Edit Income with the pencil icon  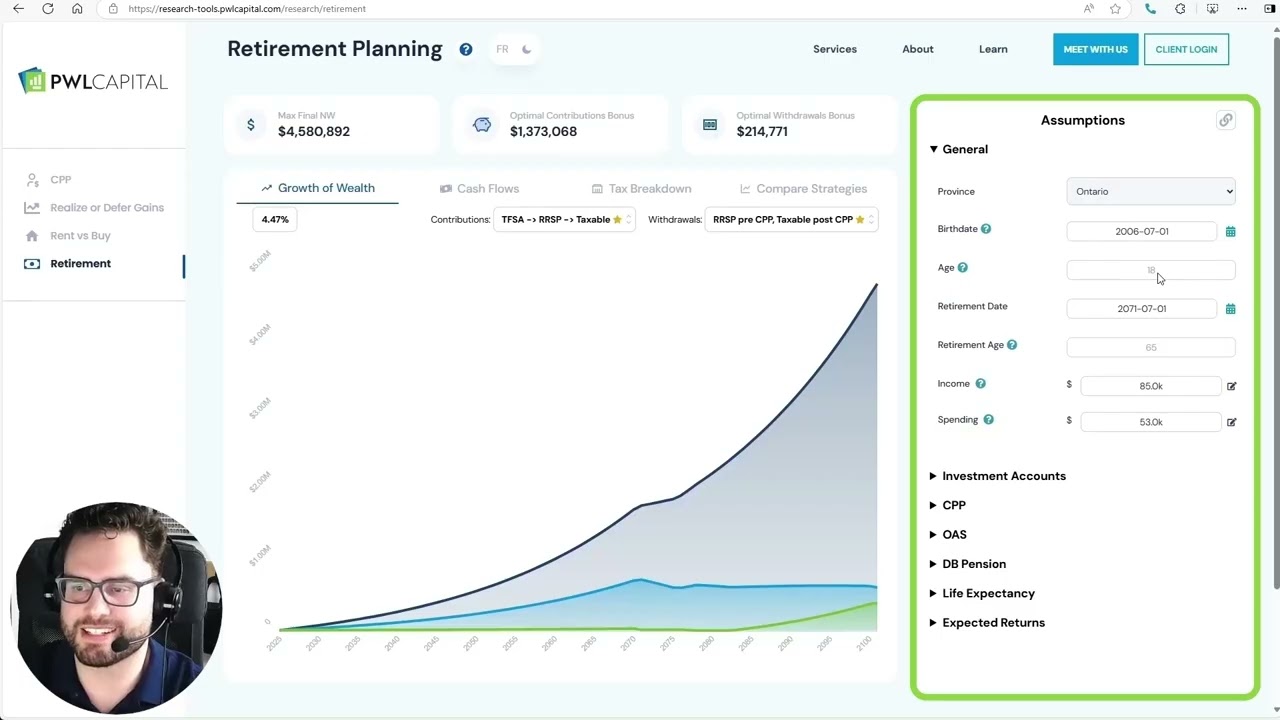(1231, 386)
